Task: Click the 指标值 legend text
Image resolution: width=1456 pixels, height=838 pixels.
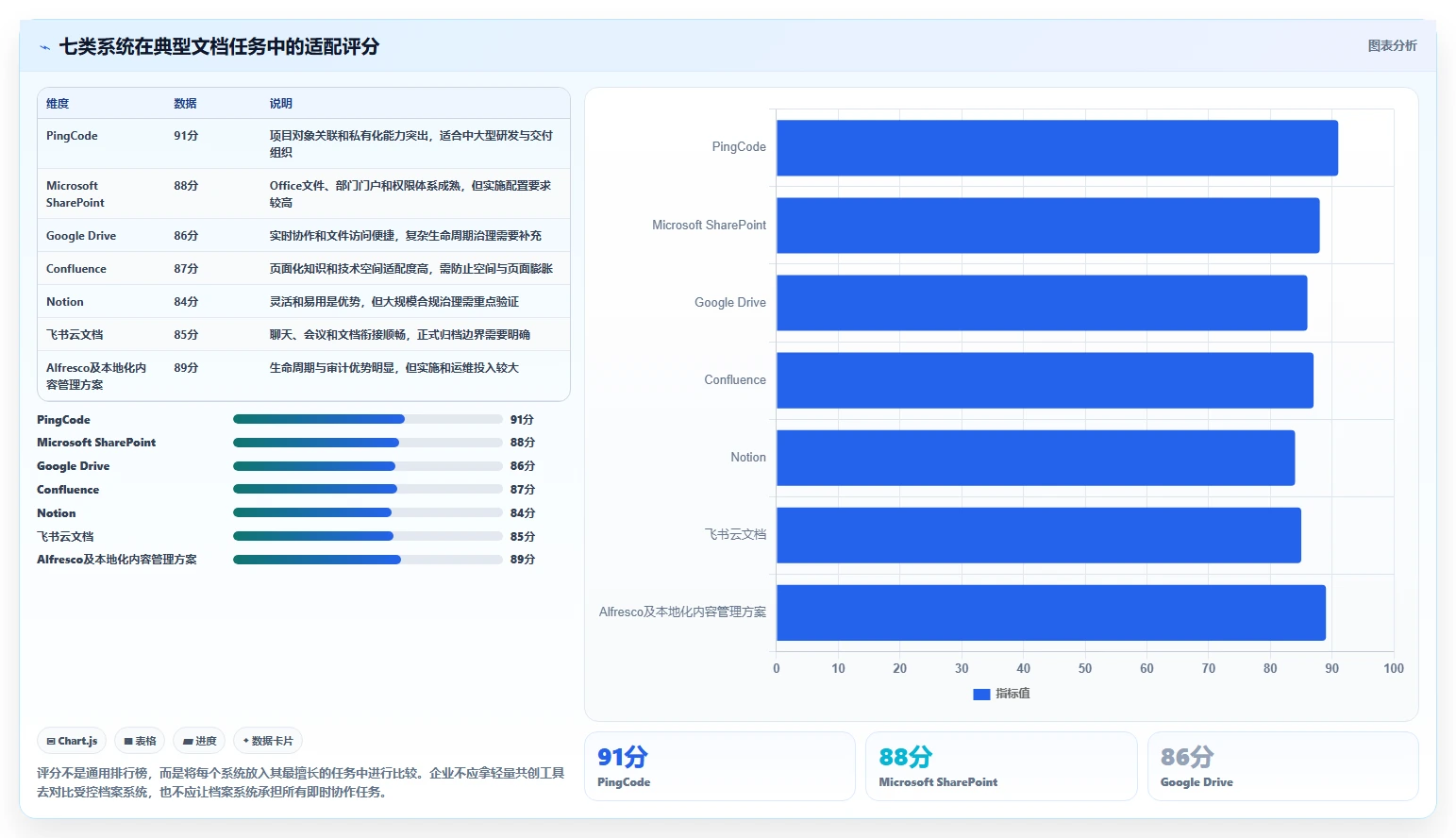Action: click(1013, 694)
